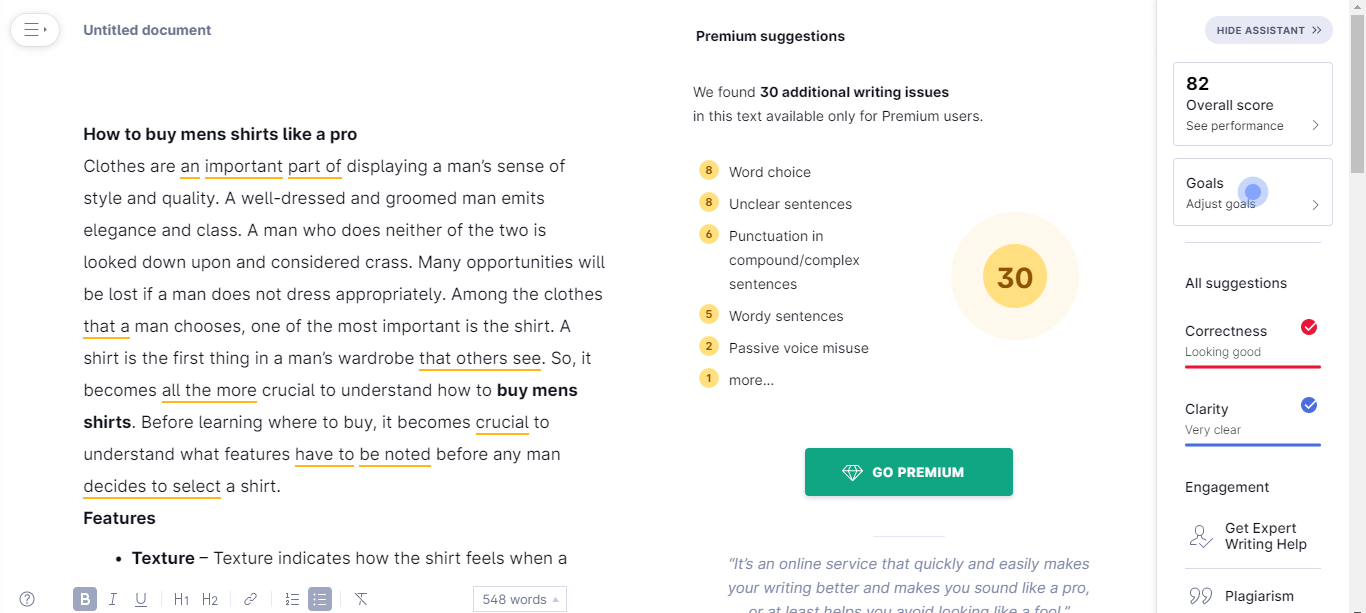Apply Underline formatting
This screenshot has width=1366, height=613.
141,599
